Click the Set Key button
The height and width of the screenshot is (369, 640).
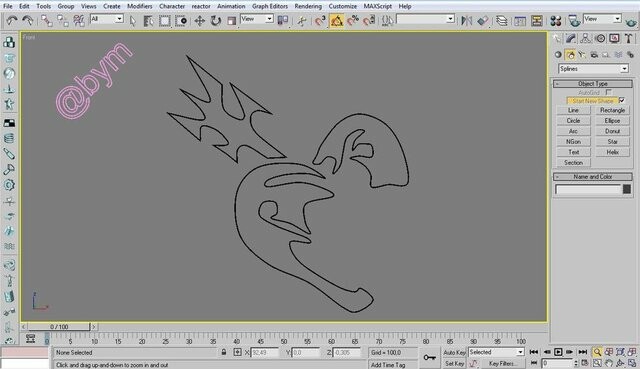(454, 363)
